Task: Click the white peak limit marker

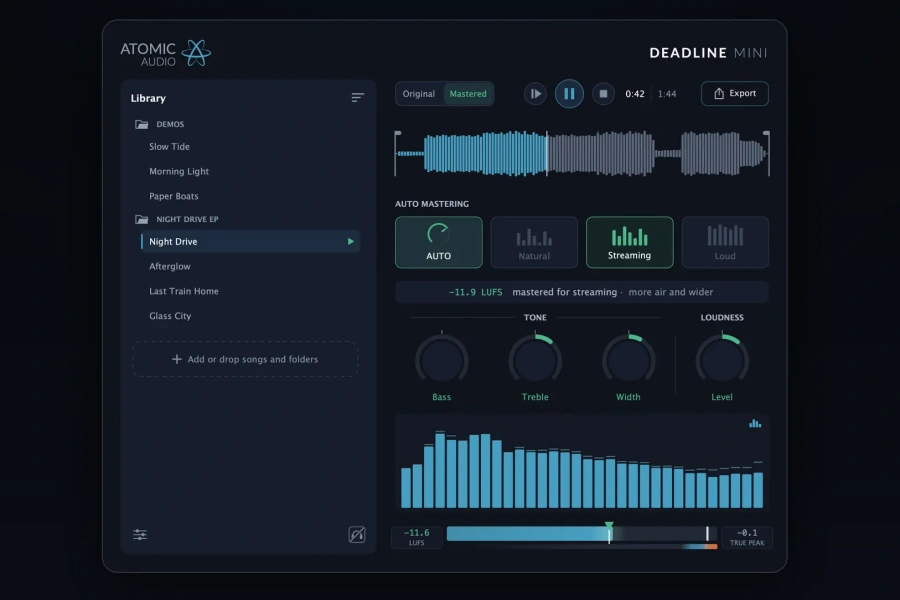Action: [x=707, y=533]
